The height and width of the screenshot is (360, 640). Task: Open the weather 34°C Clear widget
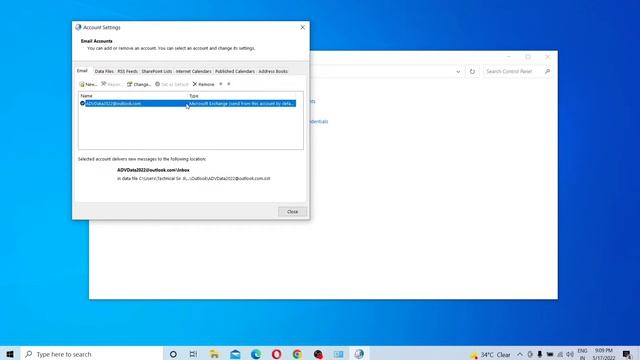coord(490,355)
